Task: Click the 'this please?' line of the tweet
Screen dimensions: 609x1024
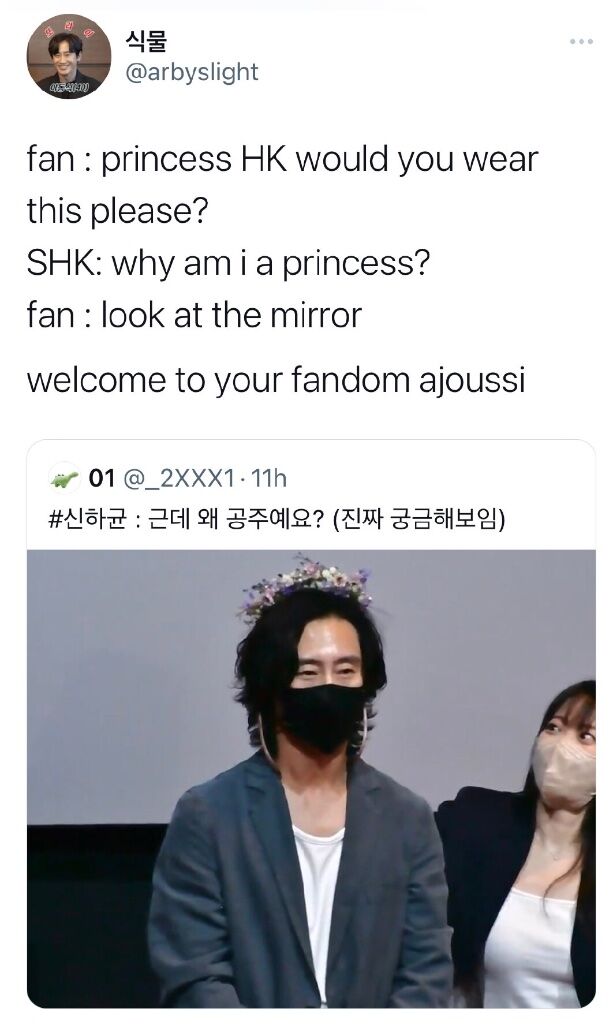Action: [x=117, y=212]
